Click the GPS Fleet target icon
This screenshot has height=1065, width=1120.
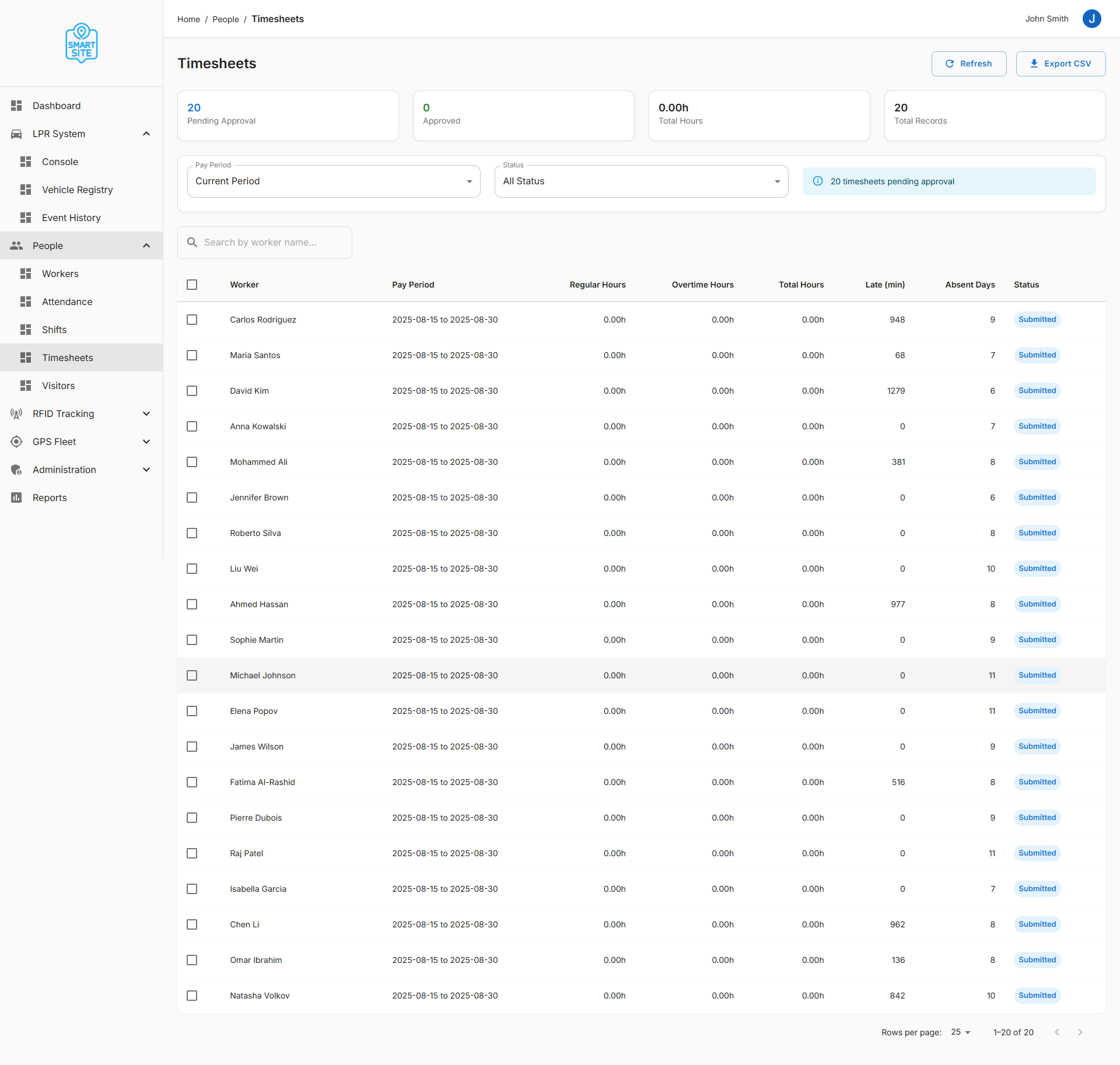(x=16, y=442)
